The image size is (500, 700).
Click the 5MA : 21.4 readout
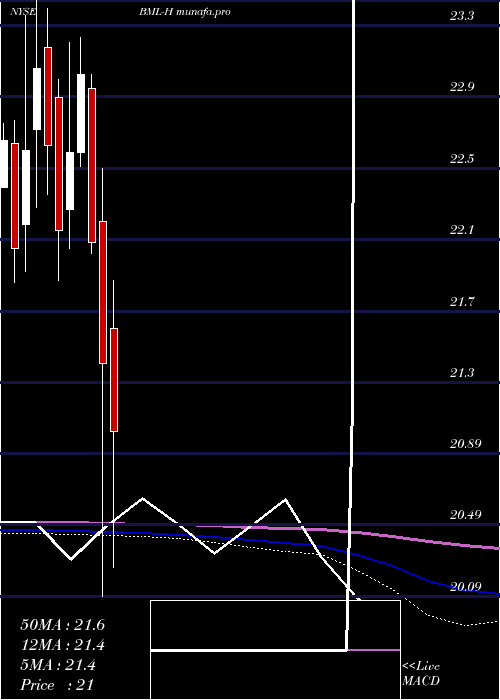[58, 665]
